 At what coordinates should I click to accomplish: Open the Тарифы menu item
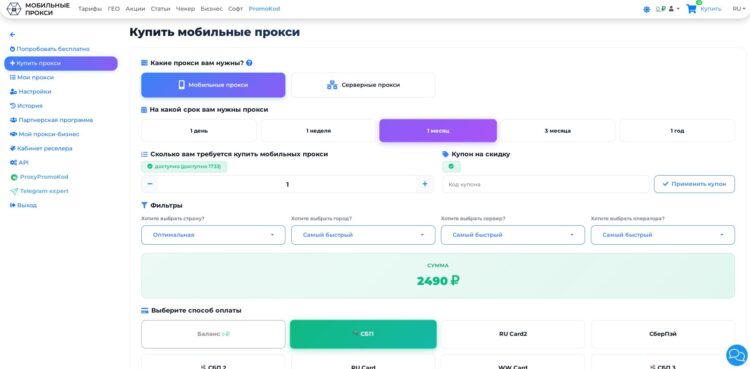click(90, 9)
